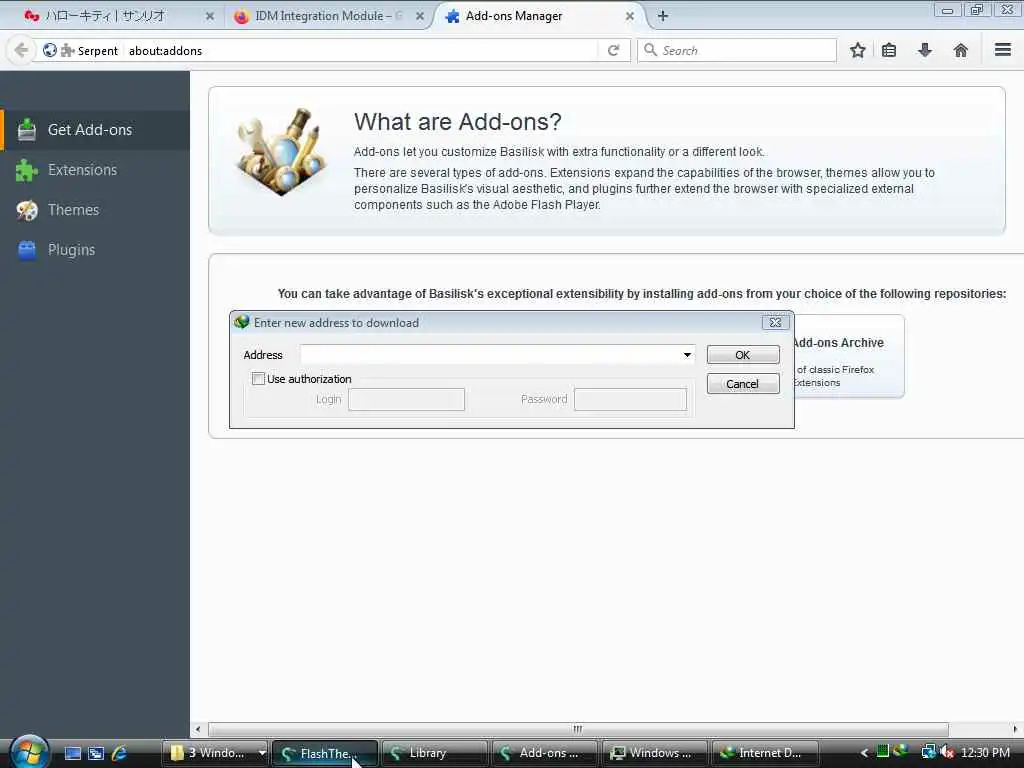
Task: Click the Get Add-ons download icon
Action: tap(27, 130)
